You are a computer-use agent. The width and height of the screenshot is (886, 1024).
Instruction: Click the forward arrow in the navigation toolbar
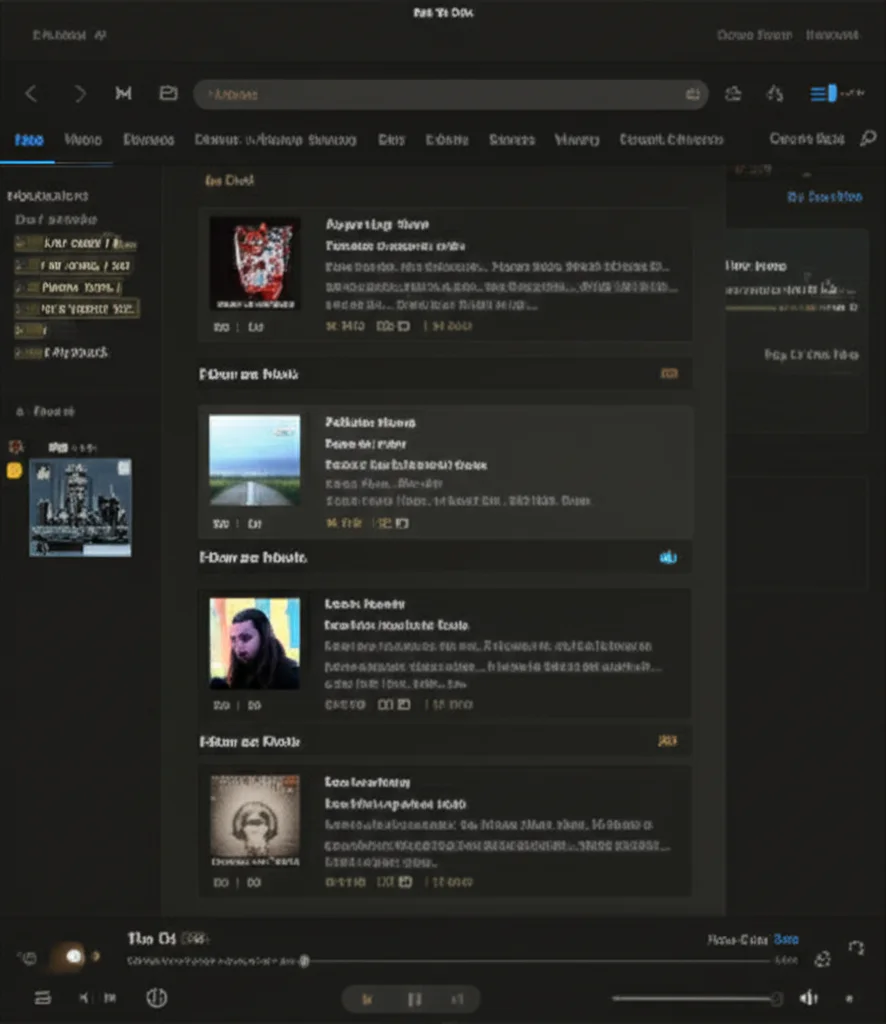tap(80, 94)
